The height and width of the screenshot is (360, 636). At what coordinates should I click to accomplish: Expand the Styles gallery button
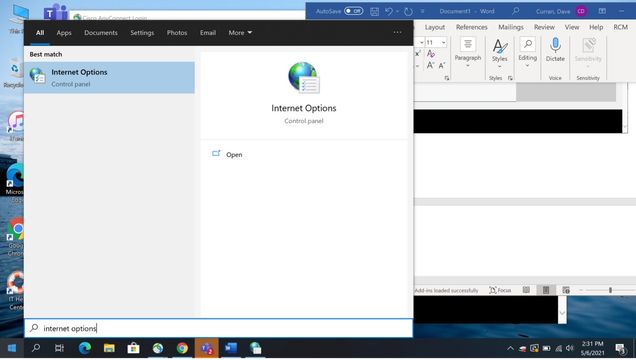pyautogui.click(x=500, y=54)
